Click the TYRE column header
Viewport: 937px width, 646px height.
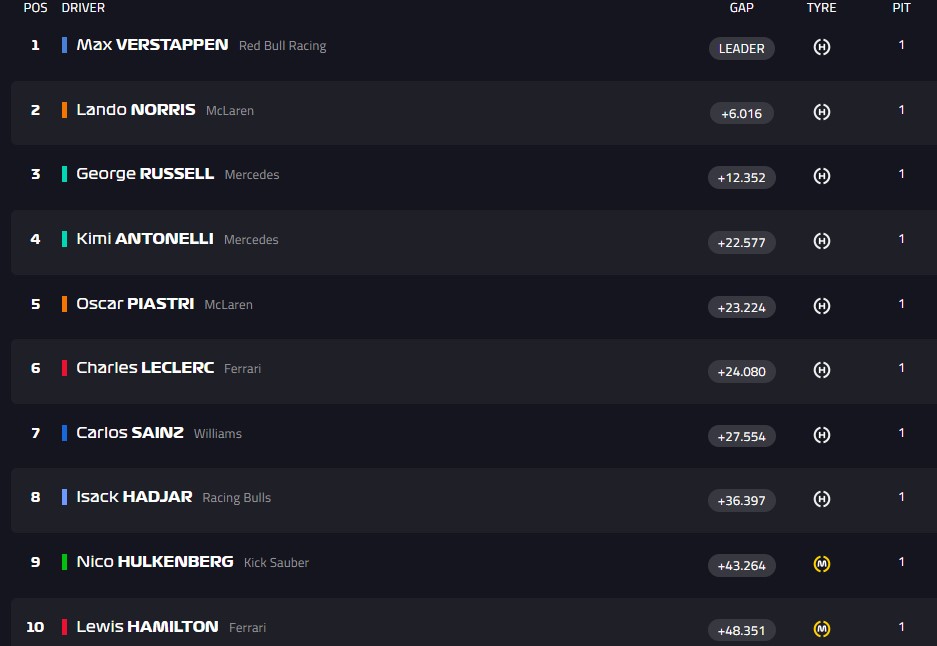[821, 8]
